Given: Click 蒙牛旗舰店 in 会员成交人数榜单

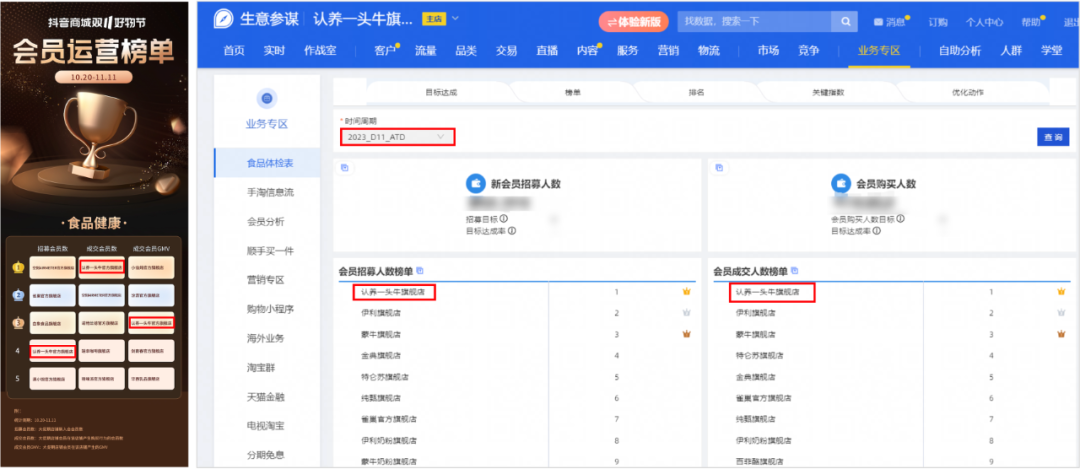Looking at the screenshot, I should click(756, 334).
